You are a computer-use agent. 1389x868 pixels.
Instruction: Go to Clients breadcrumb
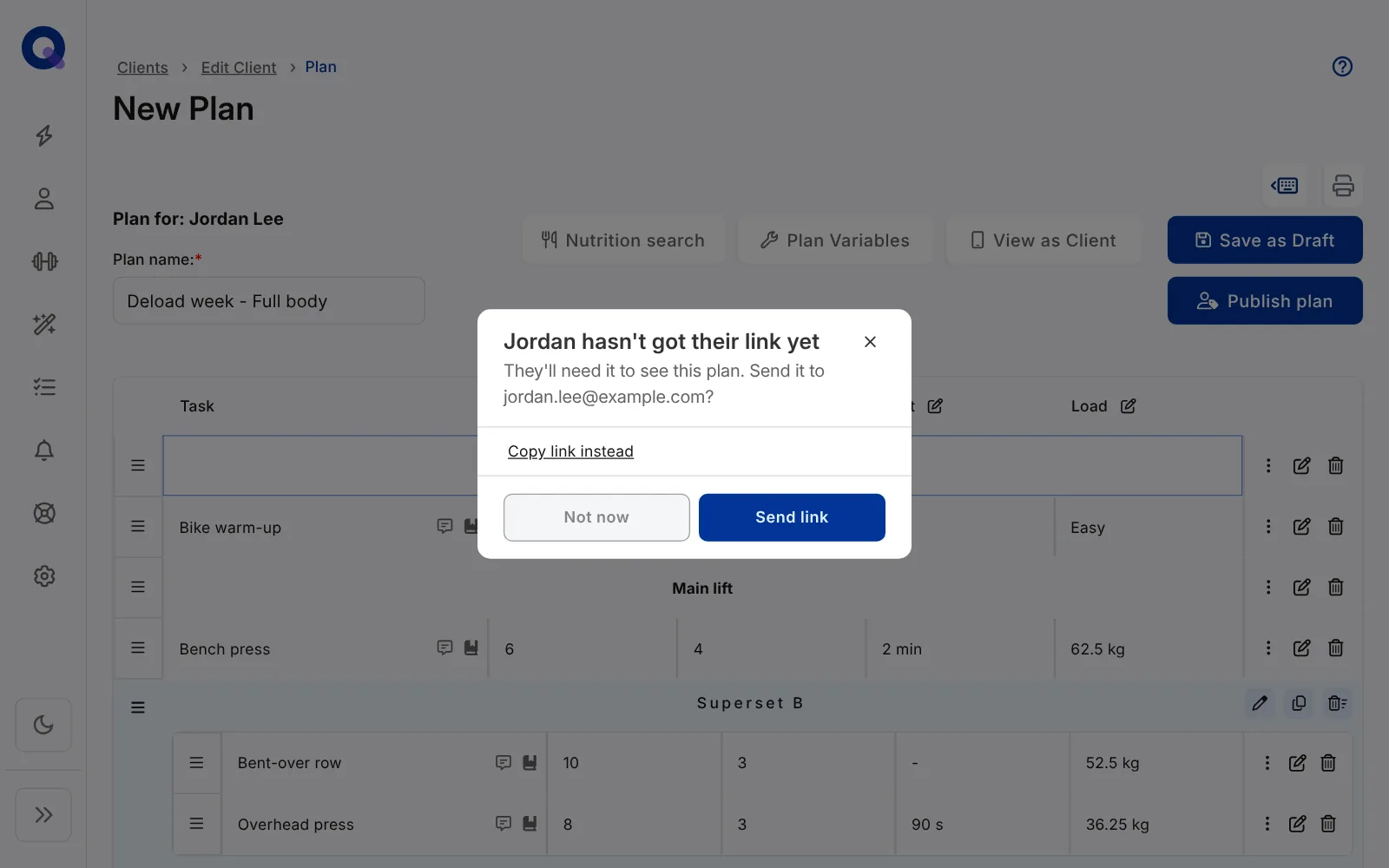pos(142,68)
